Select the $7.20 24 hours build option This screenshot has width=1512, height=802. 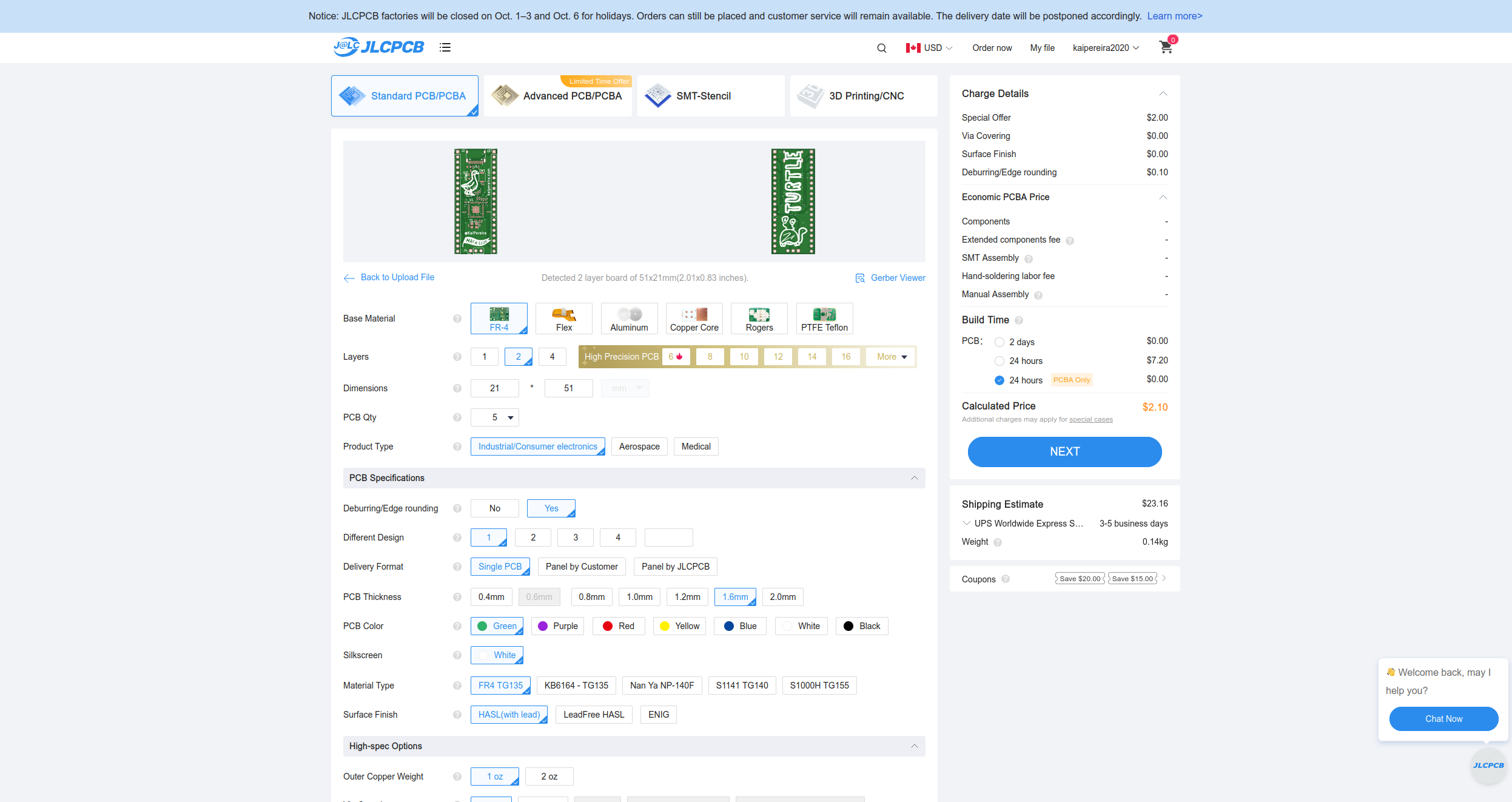point(1000,361)
